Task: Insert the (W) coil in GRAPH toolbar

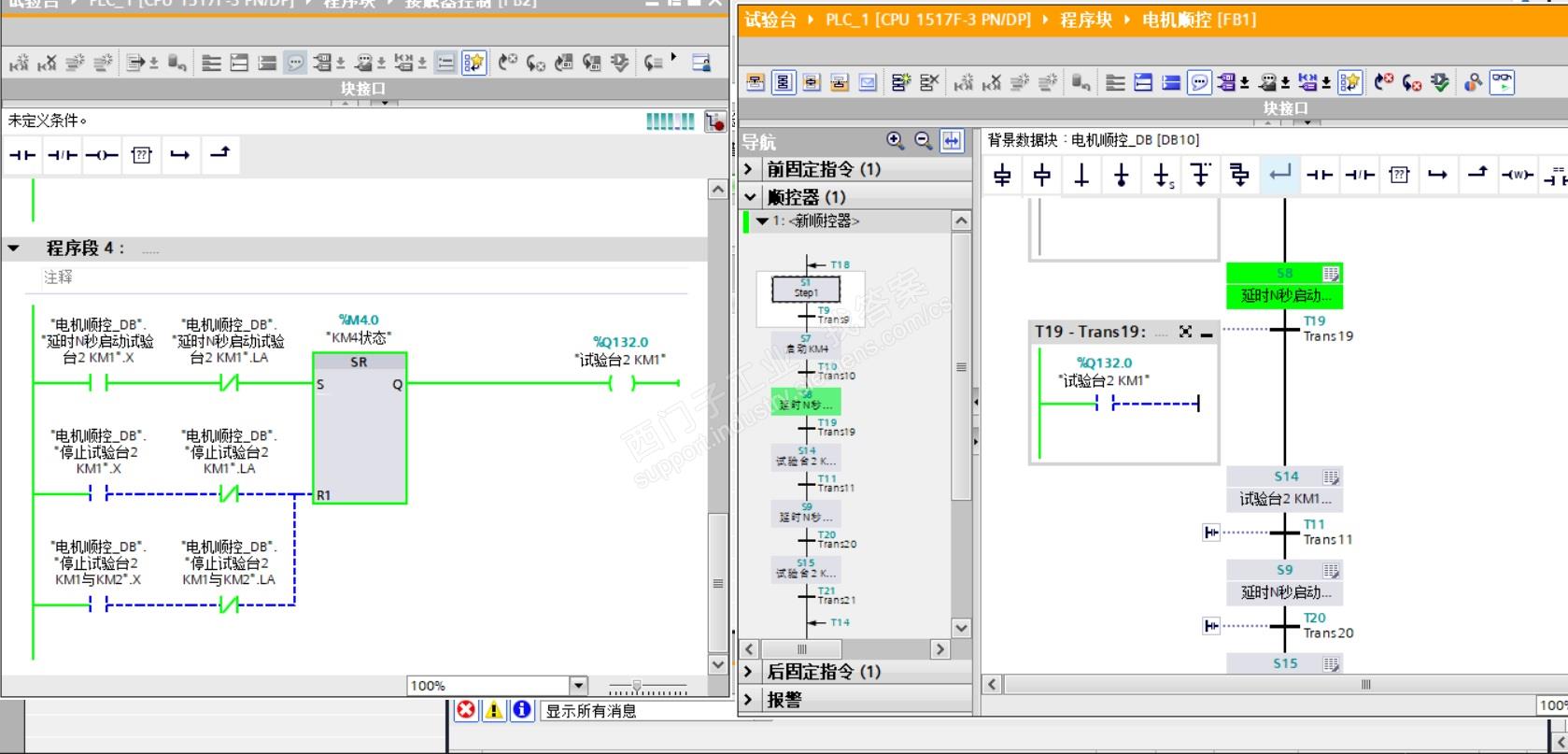Action: click(1518, 175)
